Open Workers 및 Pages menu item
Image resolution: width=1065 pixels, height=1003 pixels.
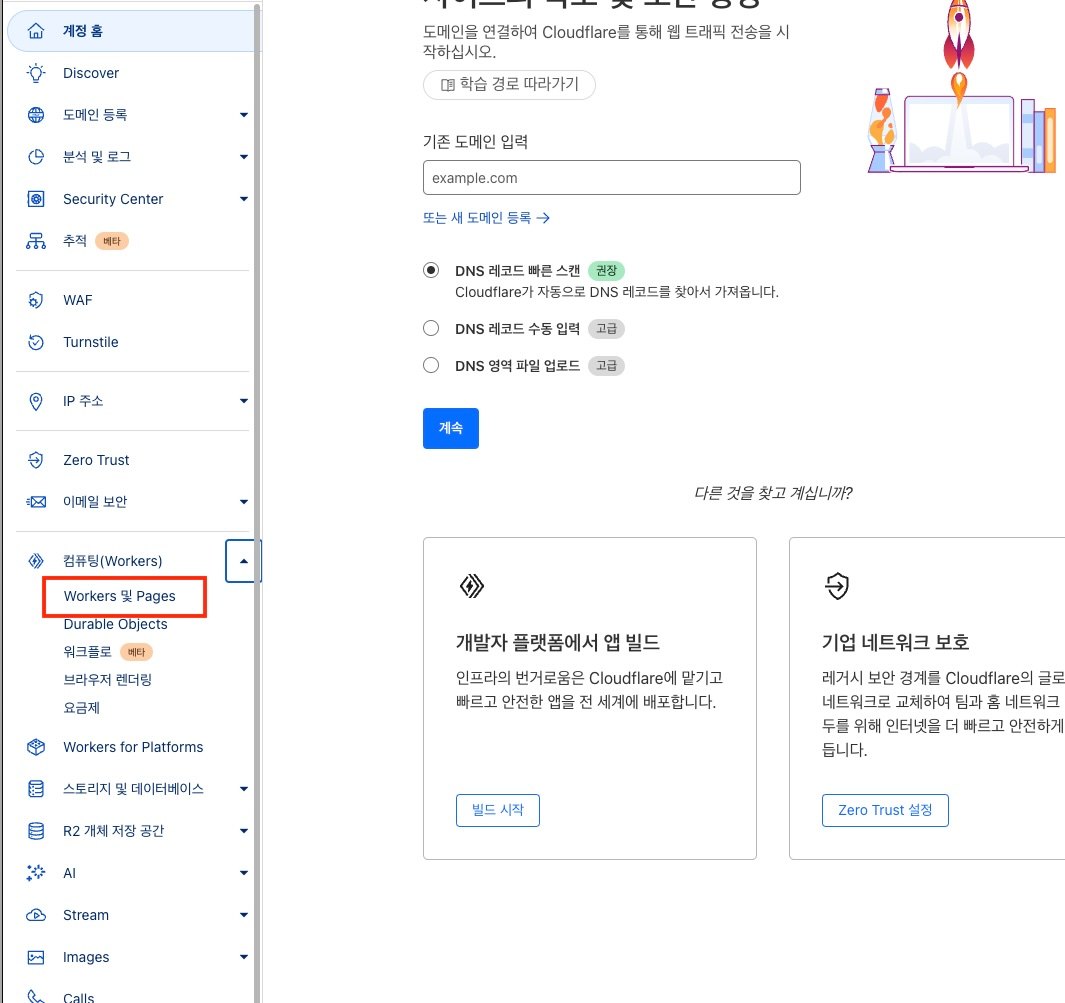point(119,596)
